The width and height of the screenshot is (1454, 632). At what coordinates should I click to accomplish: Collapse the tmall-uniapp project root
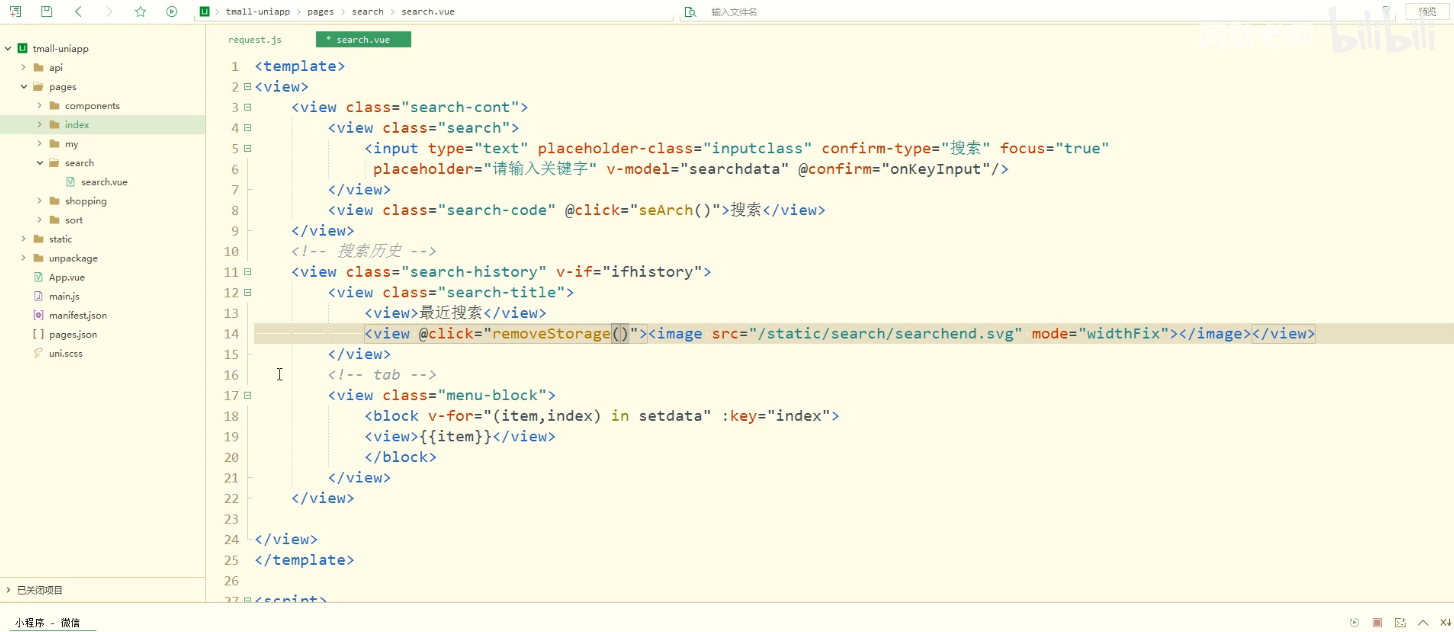(x=8, y=48)
